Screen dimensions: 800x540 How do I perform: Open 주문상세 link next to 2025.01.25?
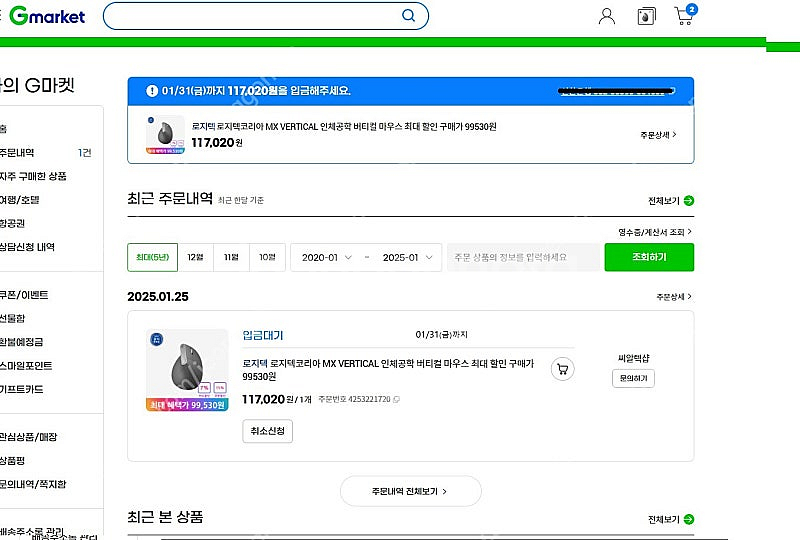[673, 297]
